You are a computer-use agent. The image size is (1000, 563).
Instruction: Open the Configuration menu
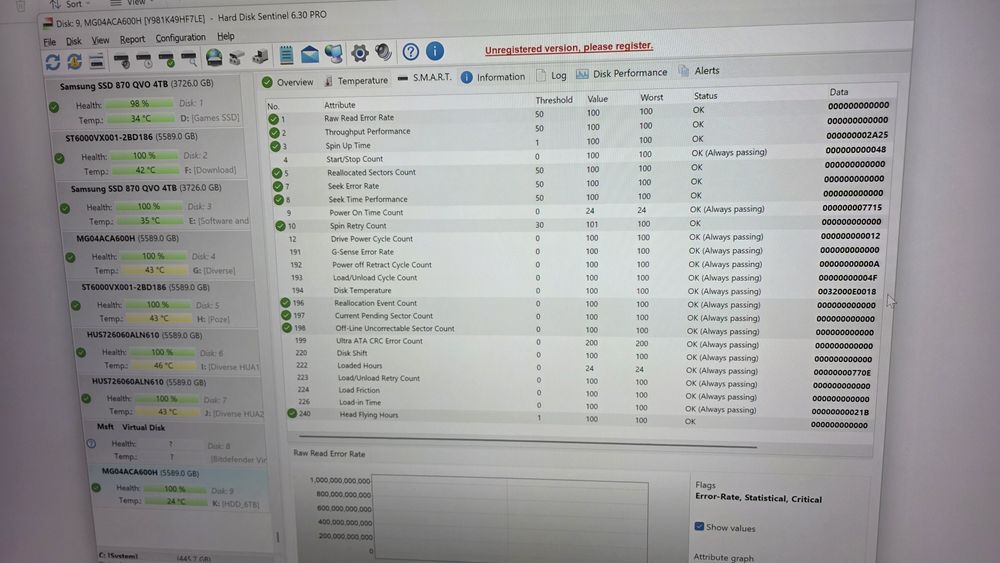click(x=180, y=38)
